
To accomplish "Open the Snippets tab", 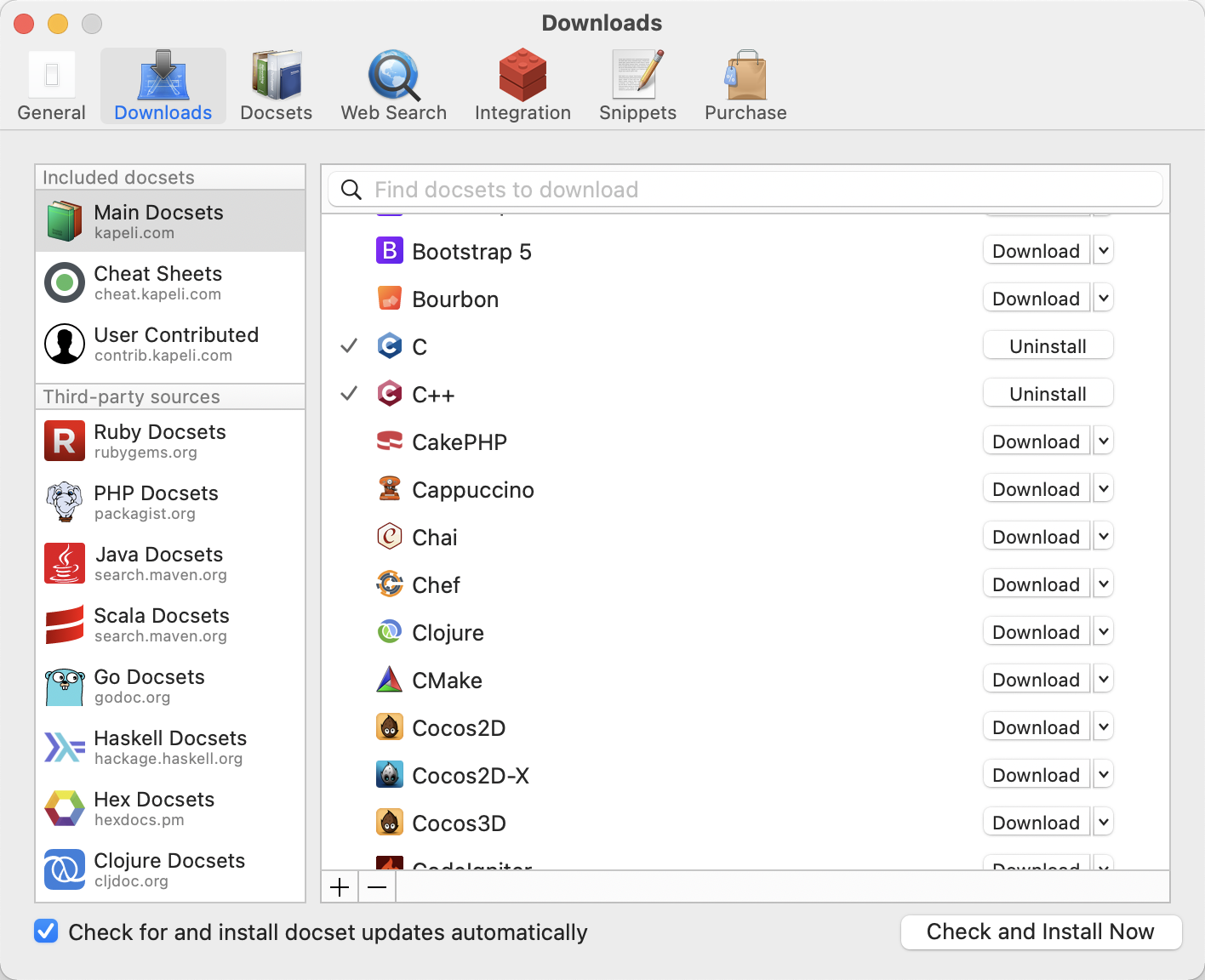I will pyautogui.click(x=637, y=86).
